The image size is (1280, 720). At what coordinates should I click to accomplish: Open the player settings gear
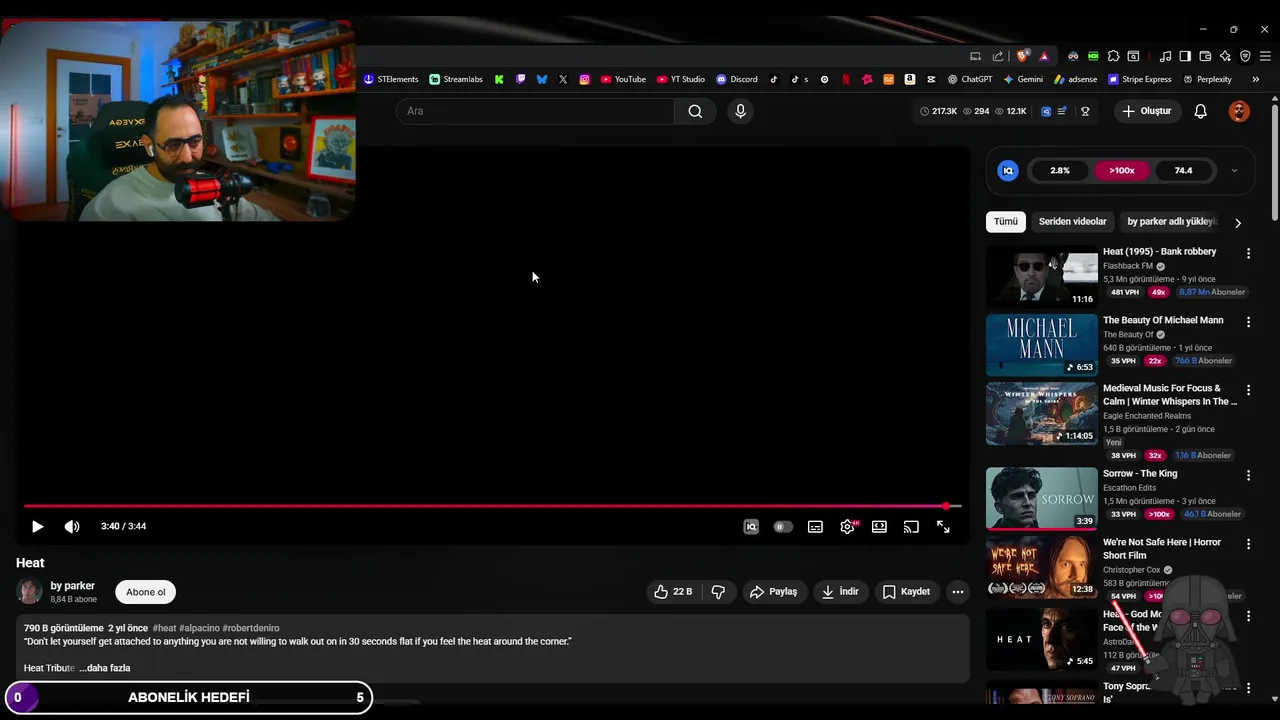pos(847,527)
